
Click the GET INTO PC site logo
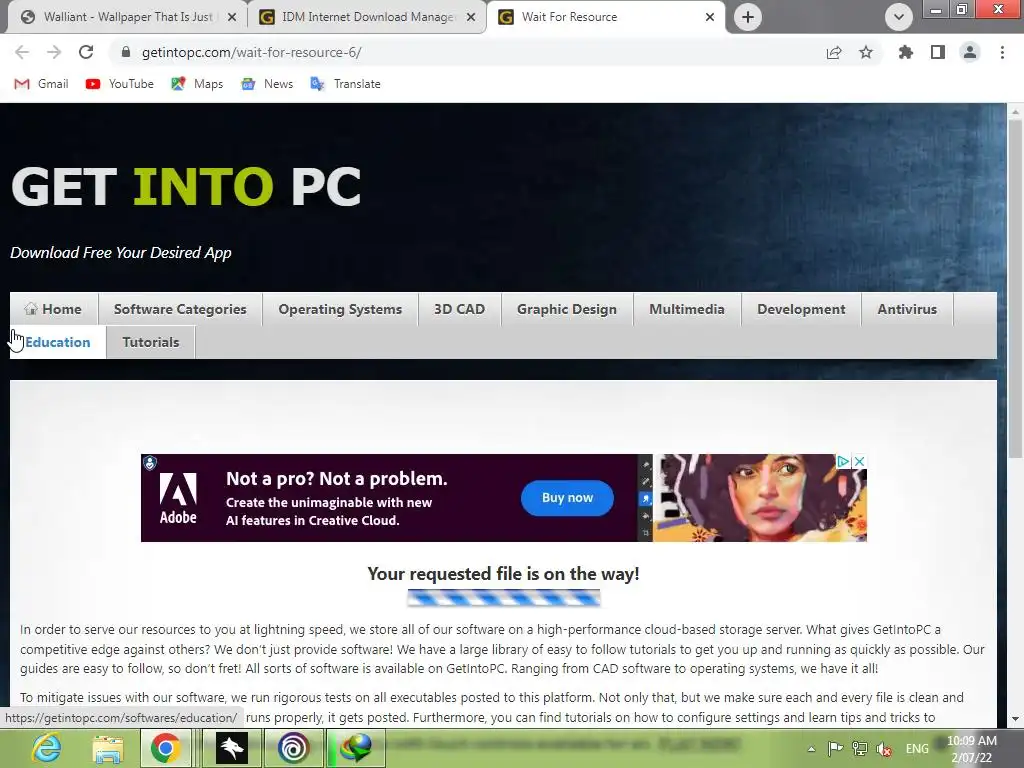pos(186,187)
